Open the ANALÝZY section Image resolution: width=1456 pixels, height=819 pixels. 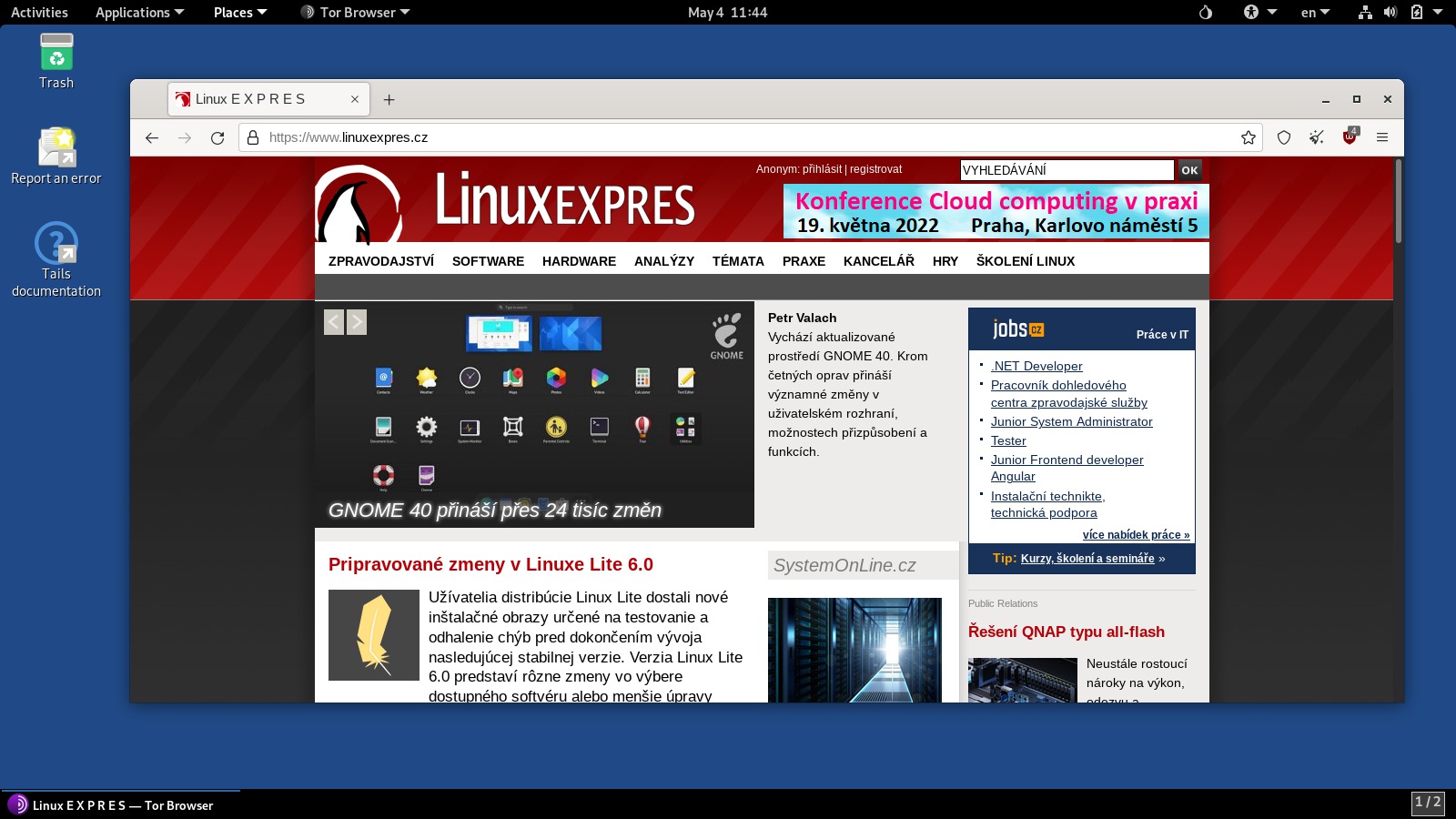pyautogui.click(x=664, y=261)
